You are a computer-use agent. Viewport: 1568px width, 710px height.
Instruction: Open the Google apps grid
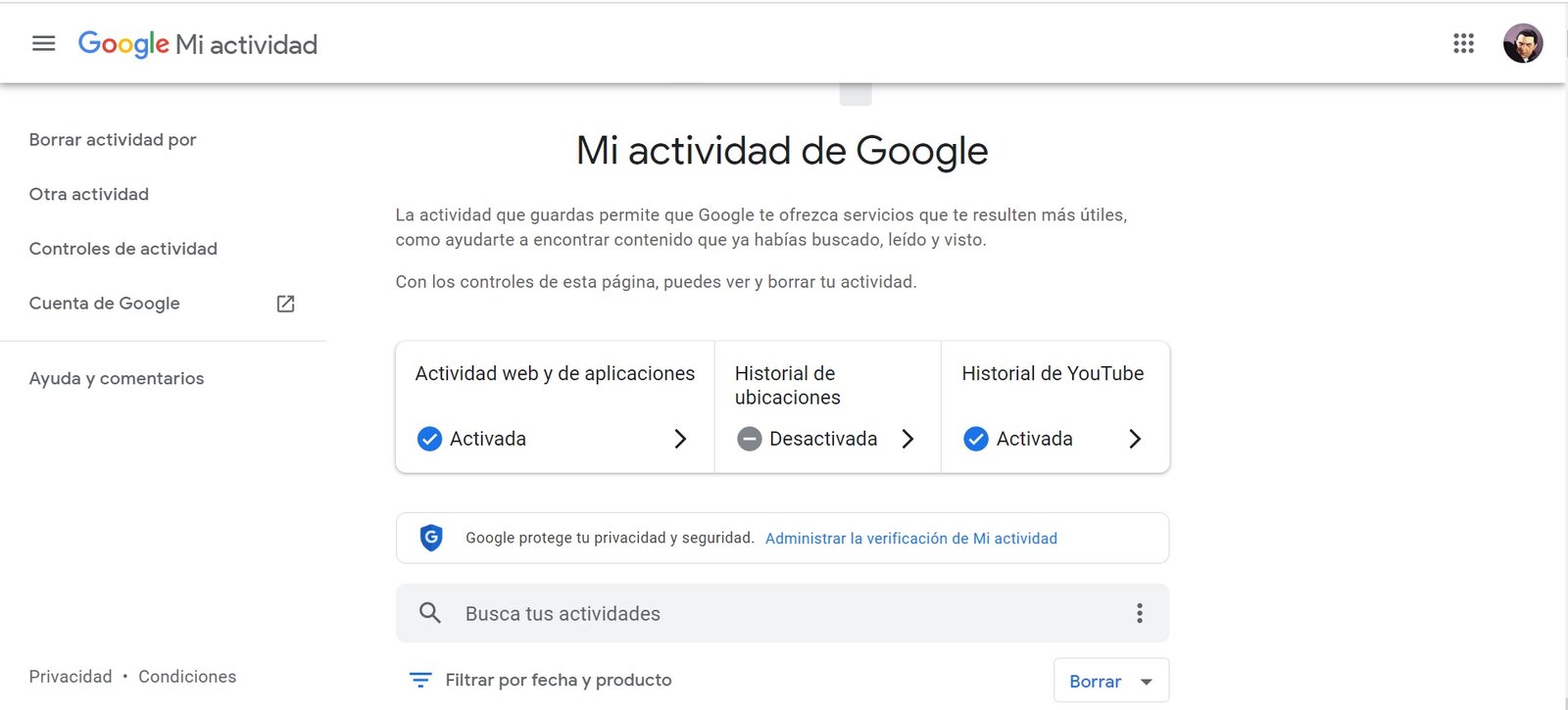[1463, 43]
